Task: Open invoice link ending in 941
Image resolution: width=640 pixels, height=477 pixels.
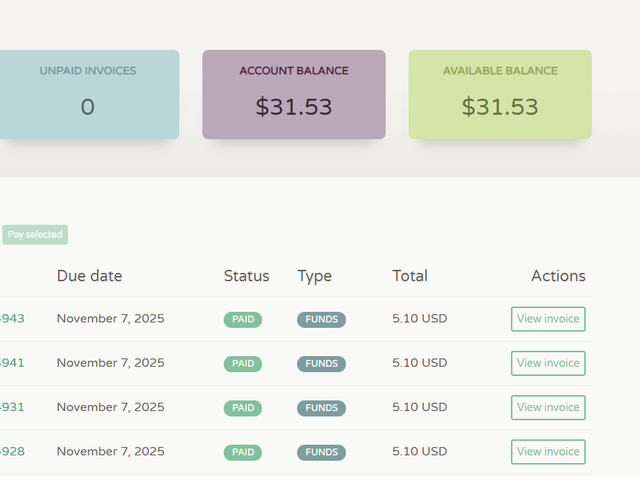Action: [x=13, y=363]
